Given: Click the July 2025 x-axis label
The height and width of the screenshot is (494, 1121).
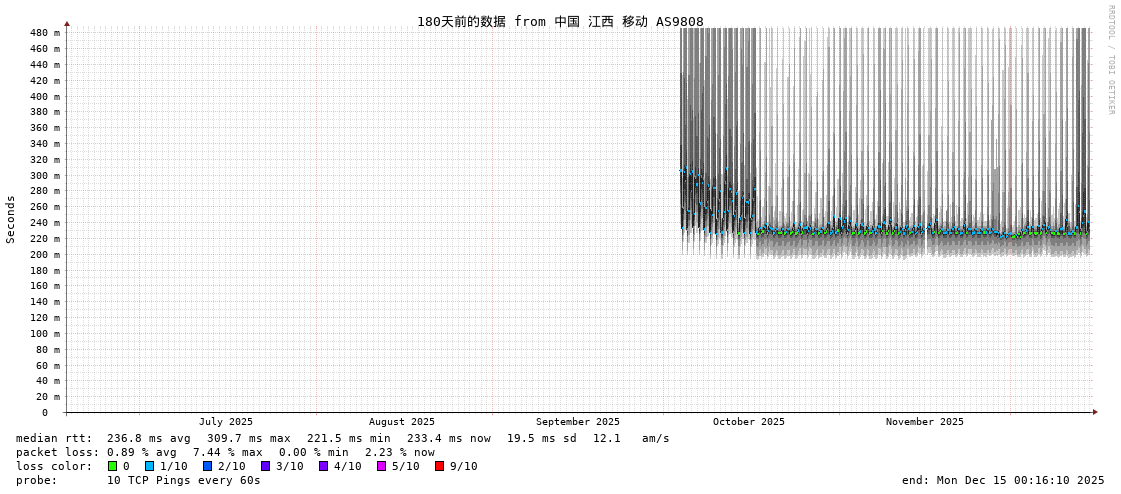Looking at the screenshot, I should 225,422.
